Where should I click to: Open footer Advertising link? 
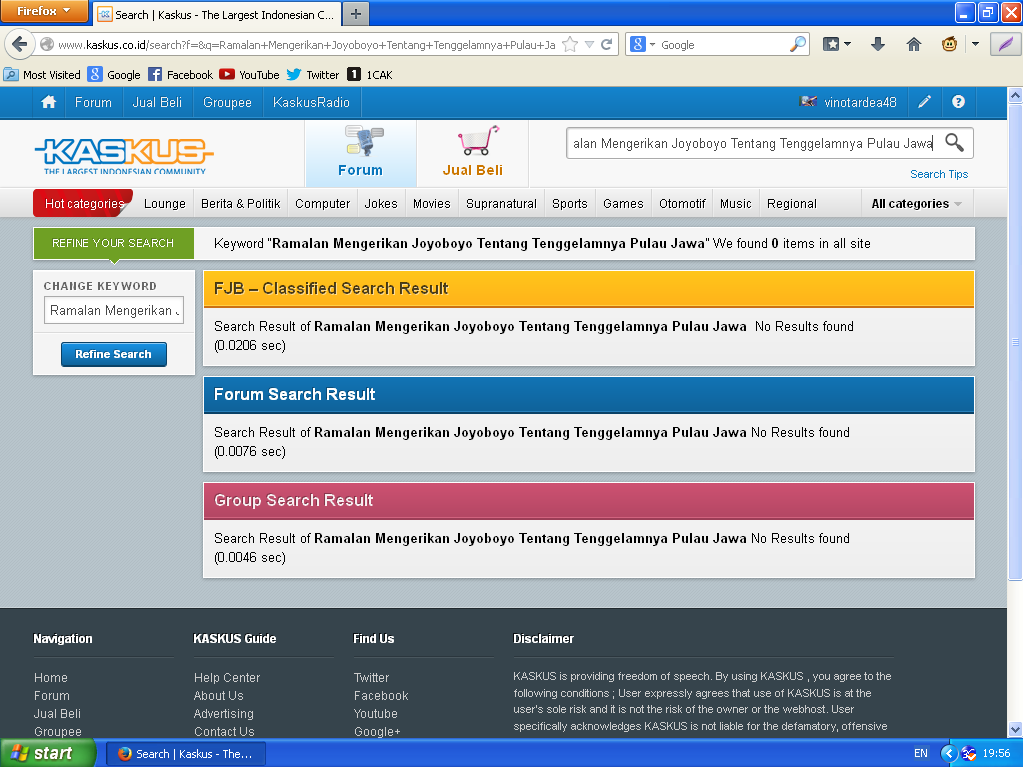(224, 714)
